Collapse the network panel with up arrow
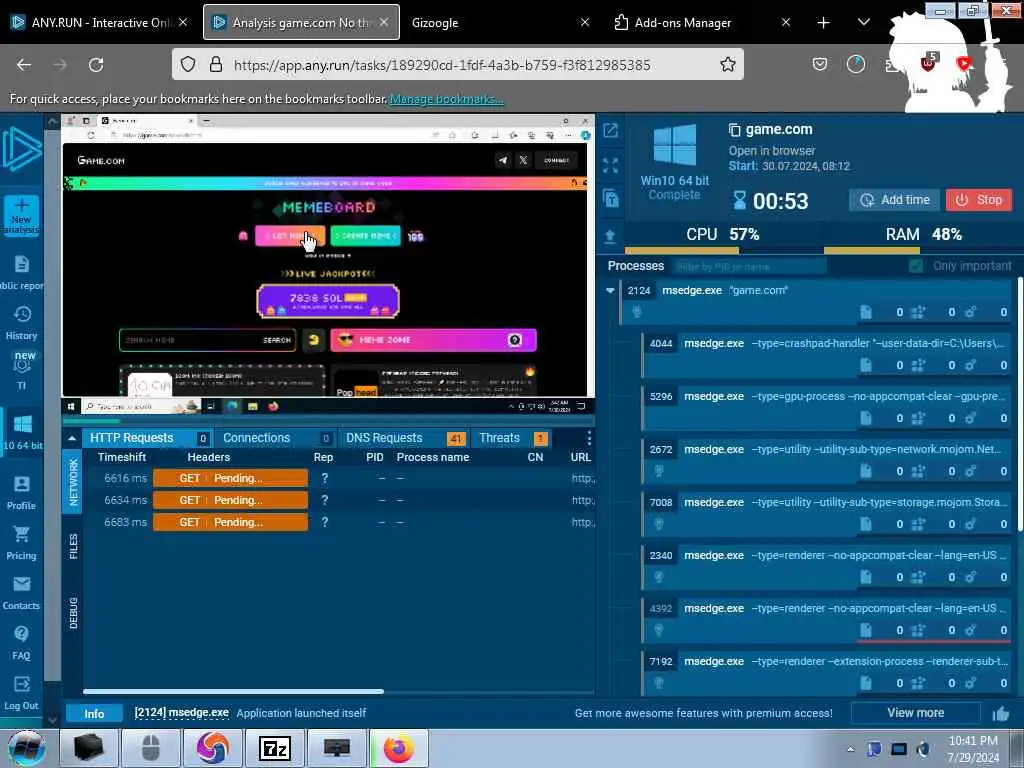 click(x=72, y=438)
